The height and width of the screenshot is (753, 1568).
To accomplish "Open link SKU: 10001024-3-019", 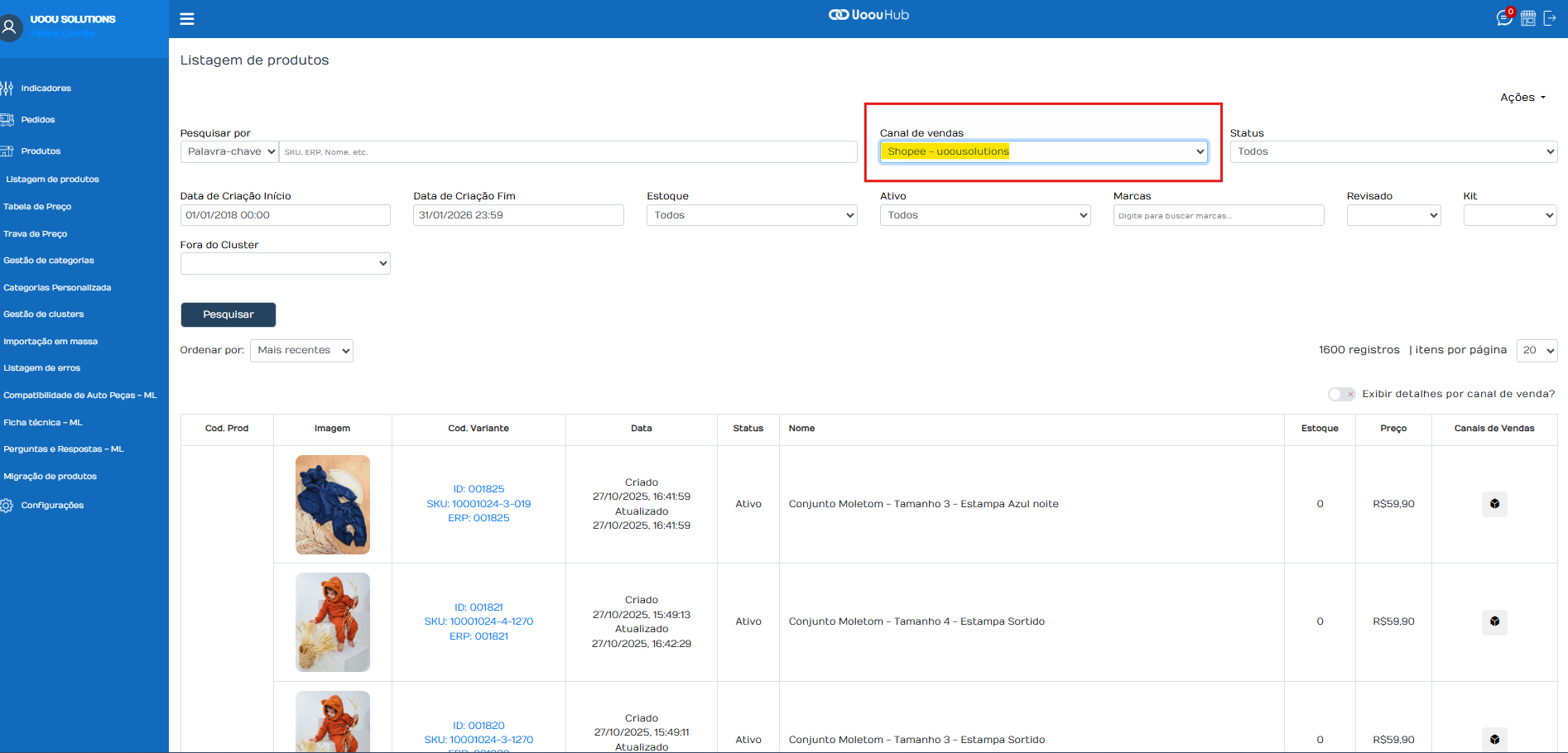I will click(x=479, y=503).
